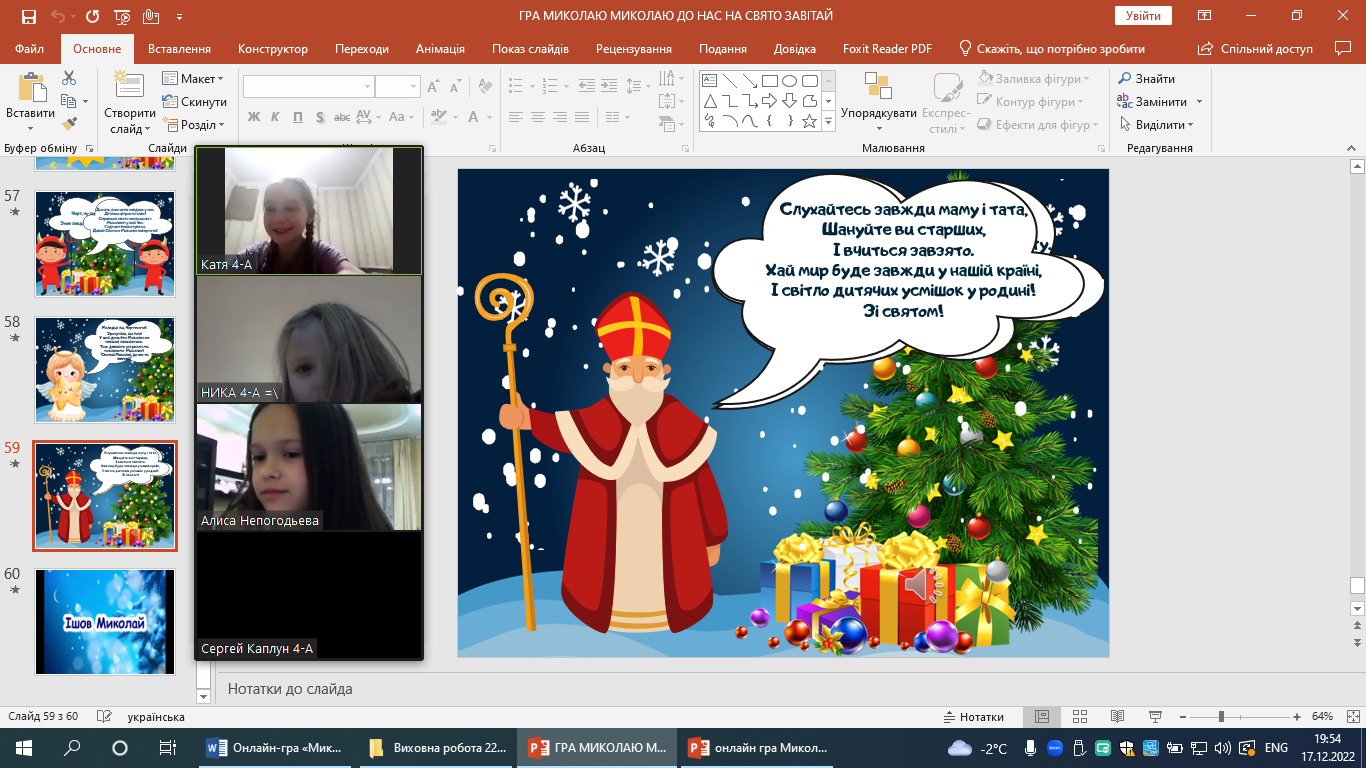Viewport: 1366px width, 768px height.
Task: Click the українська language indicator in status bar
Action: (156, 717)
